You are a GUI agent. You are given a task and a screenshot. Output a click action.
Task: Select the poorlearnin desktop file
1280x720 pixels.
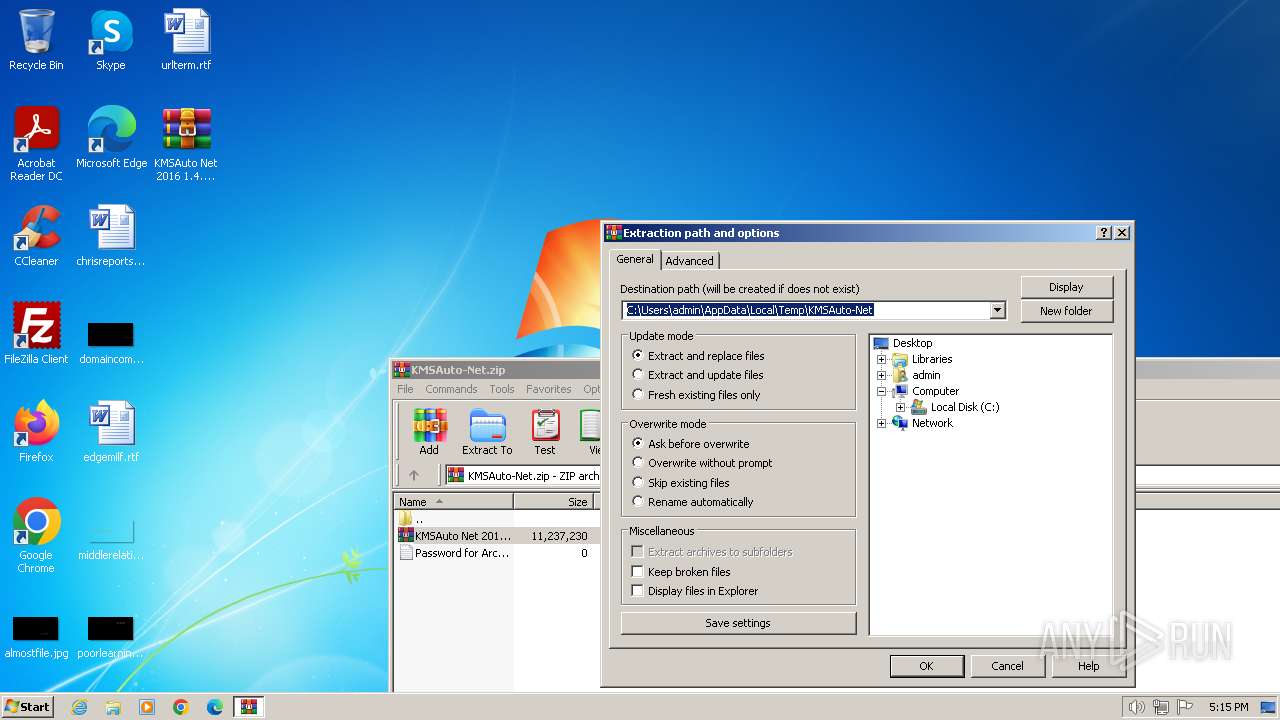click(111, 638)
